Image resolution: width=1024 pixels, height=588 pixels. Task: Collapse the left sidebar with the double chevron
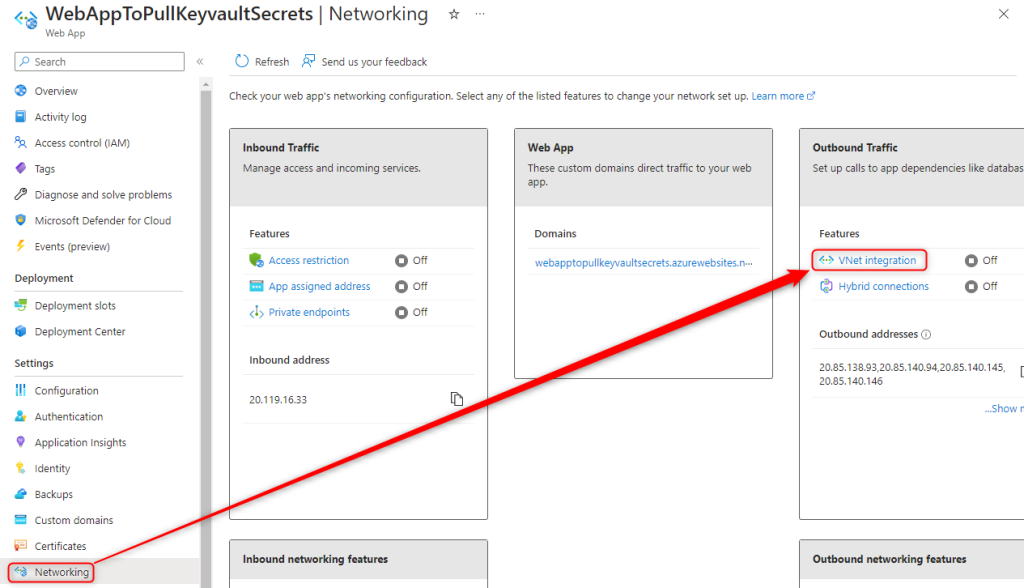199,61
